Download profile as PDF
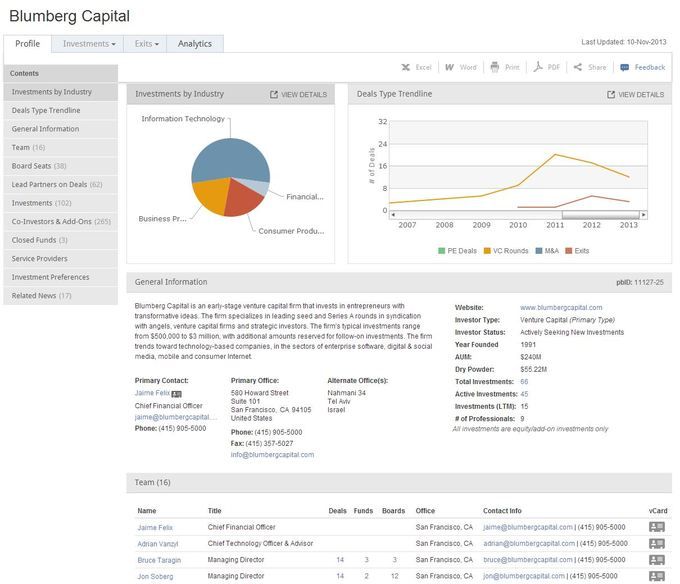This screenshot has height=584, width=680. coord(546,67)
